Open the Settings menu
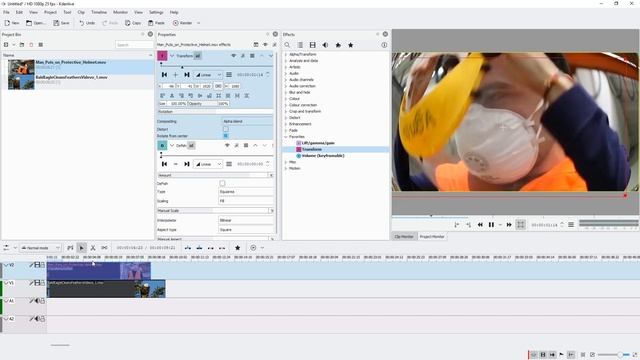 coord(156,12)
